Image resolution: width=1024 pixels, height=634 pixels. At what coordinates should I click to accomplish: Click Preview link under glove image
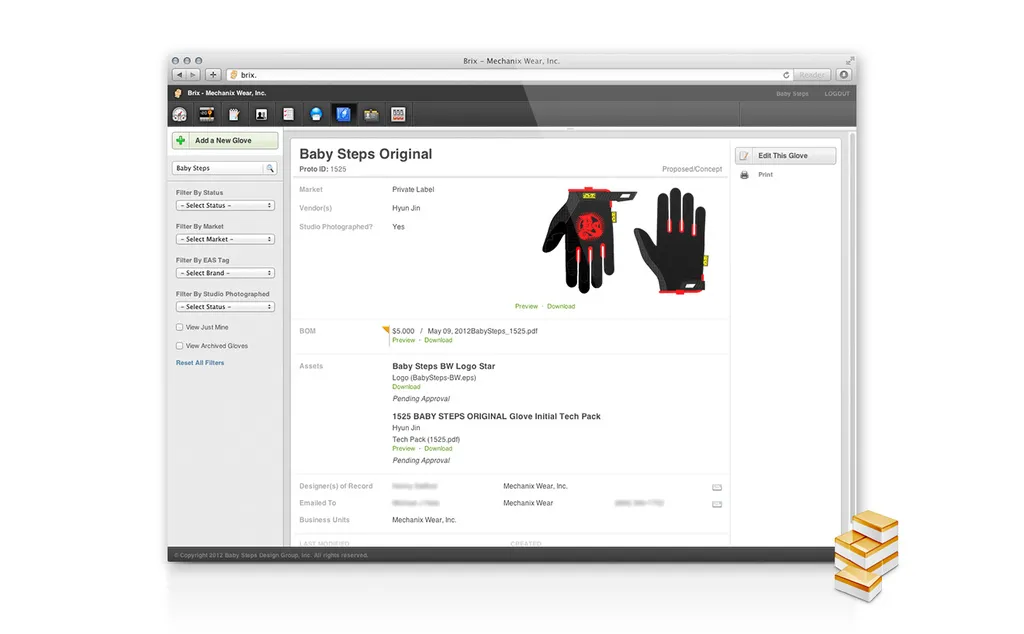click(526, 306)
